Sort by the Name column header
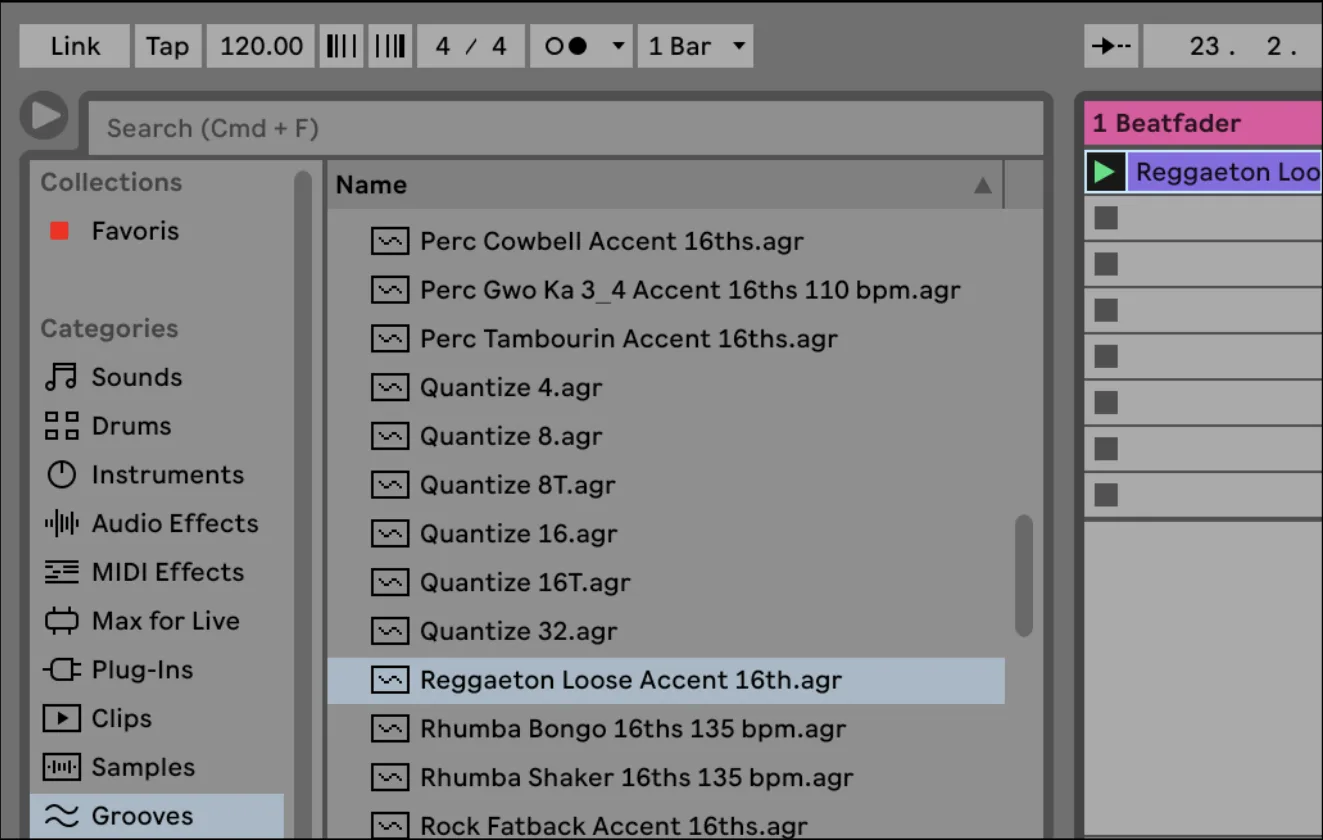This screenshot has width=1323, height=840. 664,185
